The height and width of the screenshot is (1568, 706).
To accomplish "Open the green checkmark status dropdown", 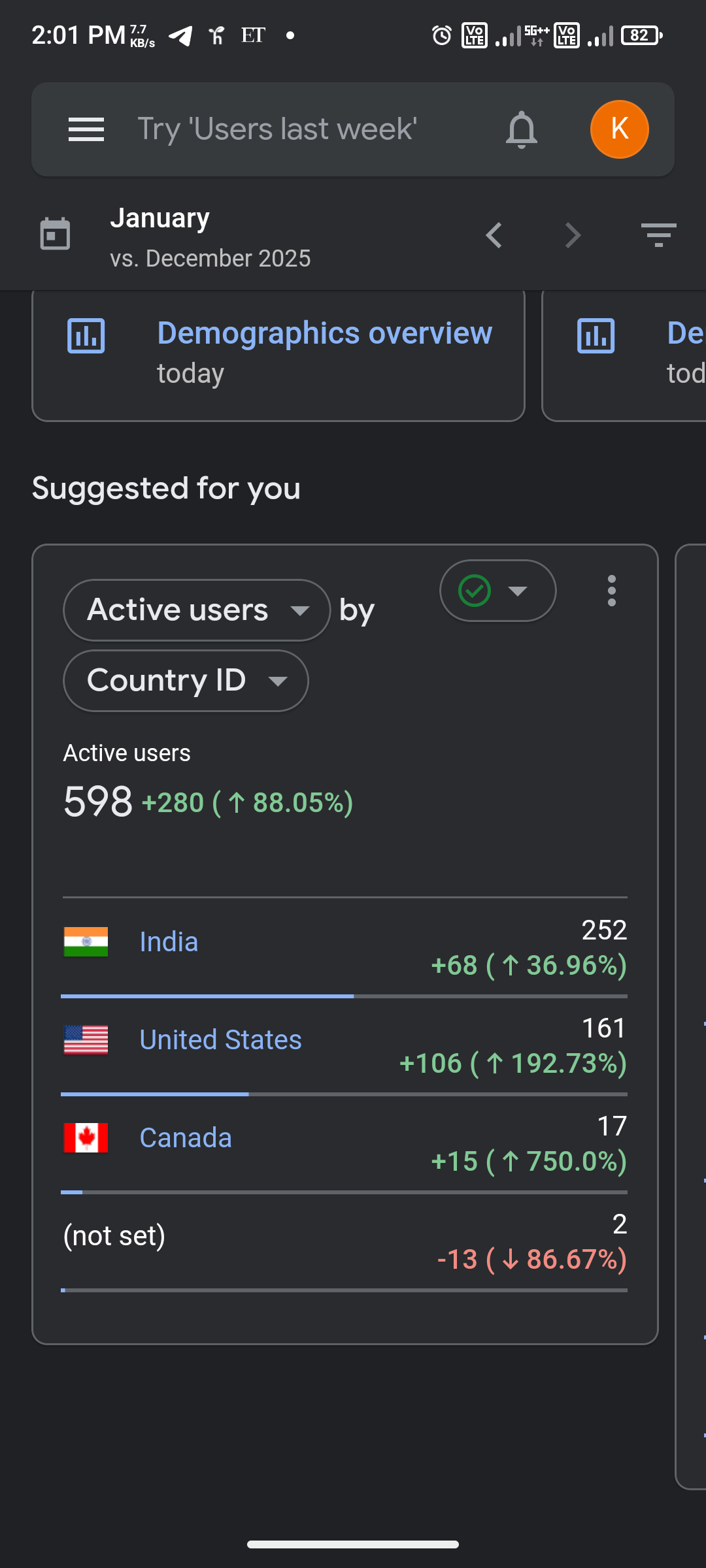I will click(497, 591).
